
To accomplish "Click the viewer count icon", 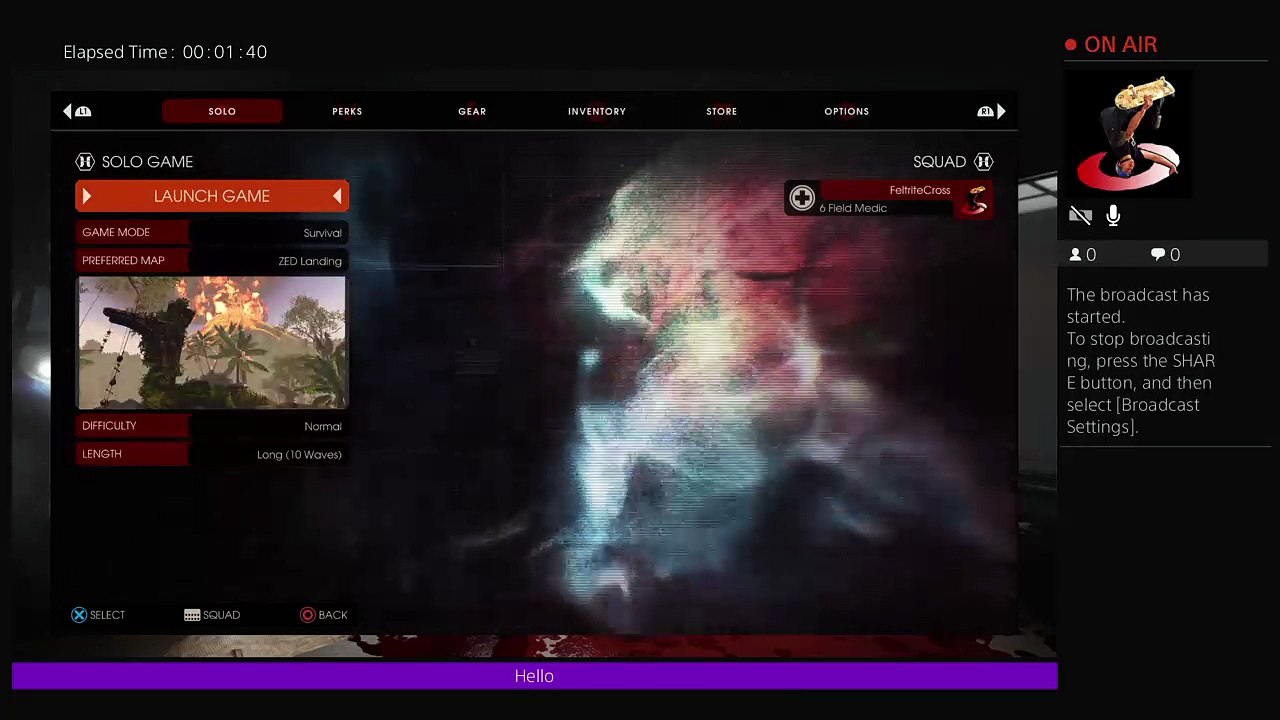I will pyautogui.click(x=1075, y=255).
